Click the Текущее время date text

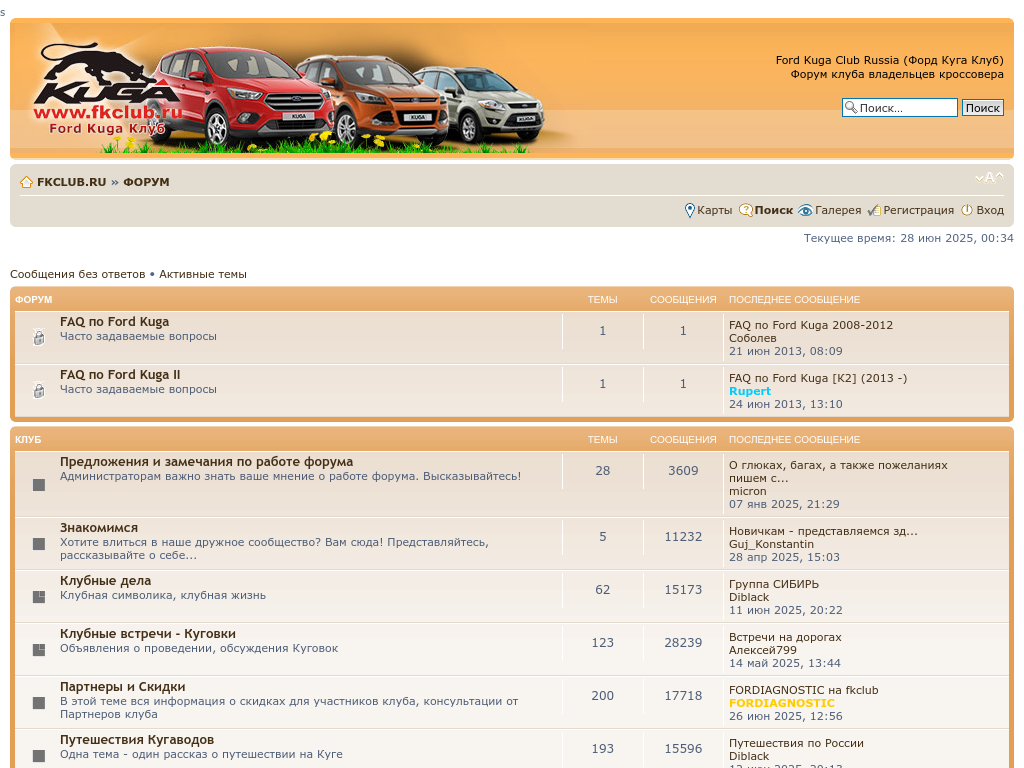pos(908,238)
